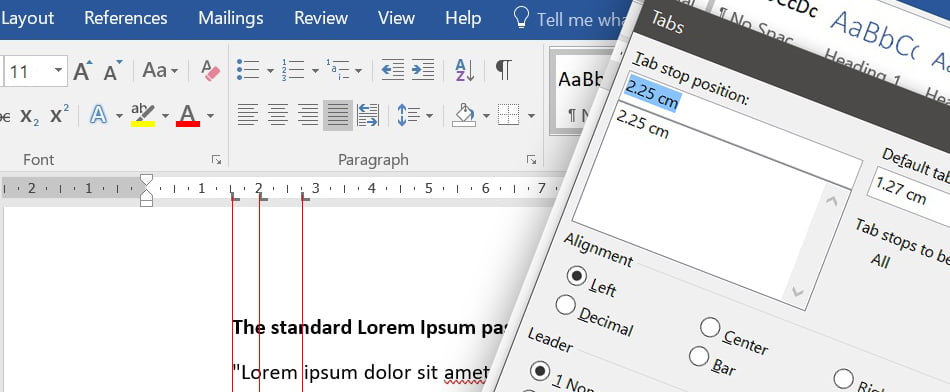
Task: Expand borders dropdown arrow
Action: pyautogui.click(x=531, y=116)
